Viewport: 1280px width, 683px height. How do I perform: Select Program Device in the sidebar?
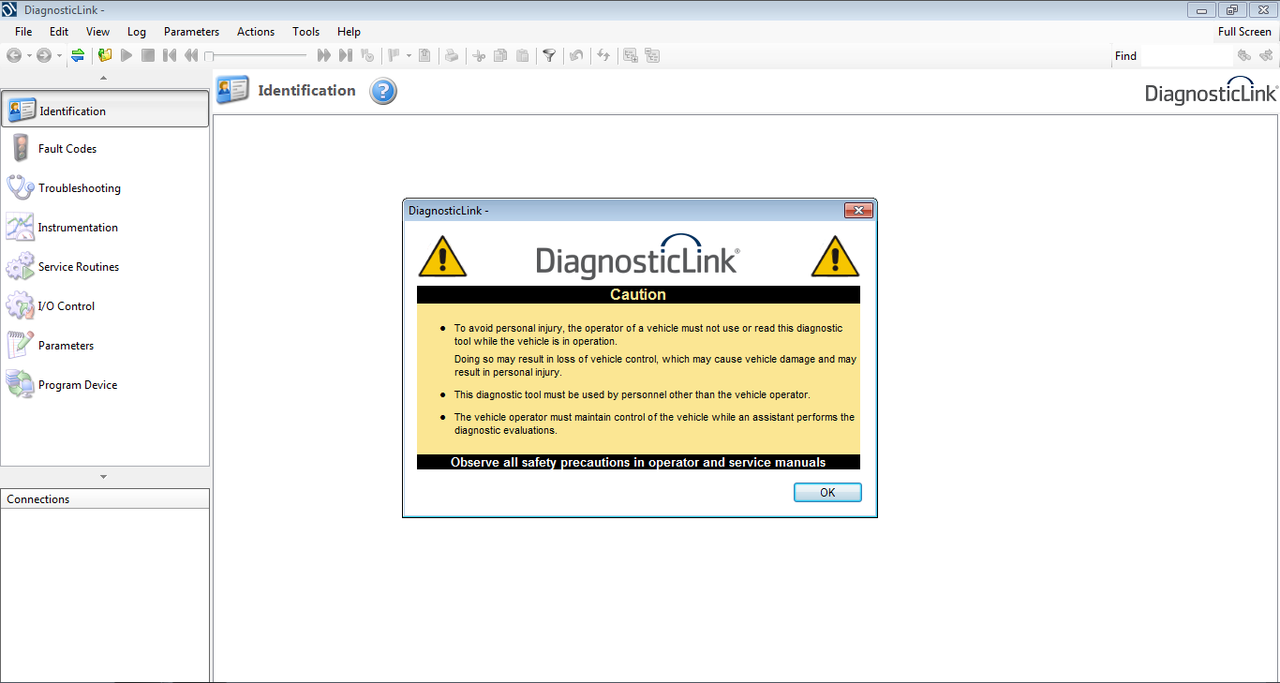click(105, 385)
